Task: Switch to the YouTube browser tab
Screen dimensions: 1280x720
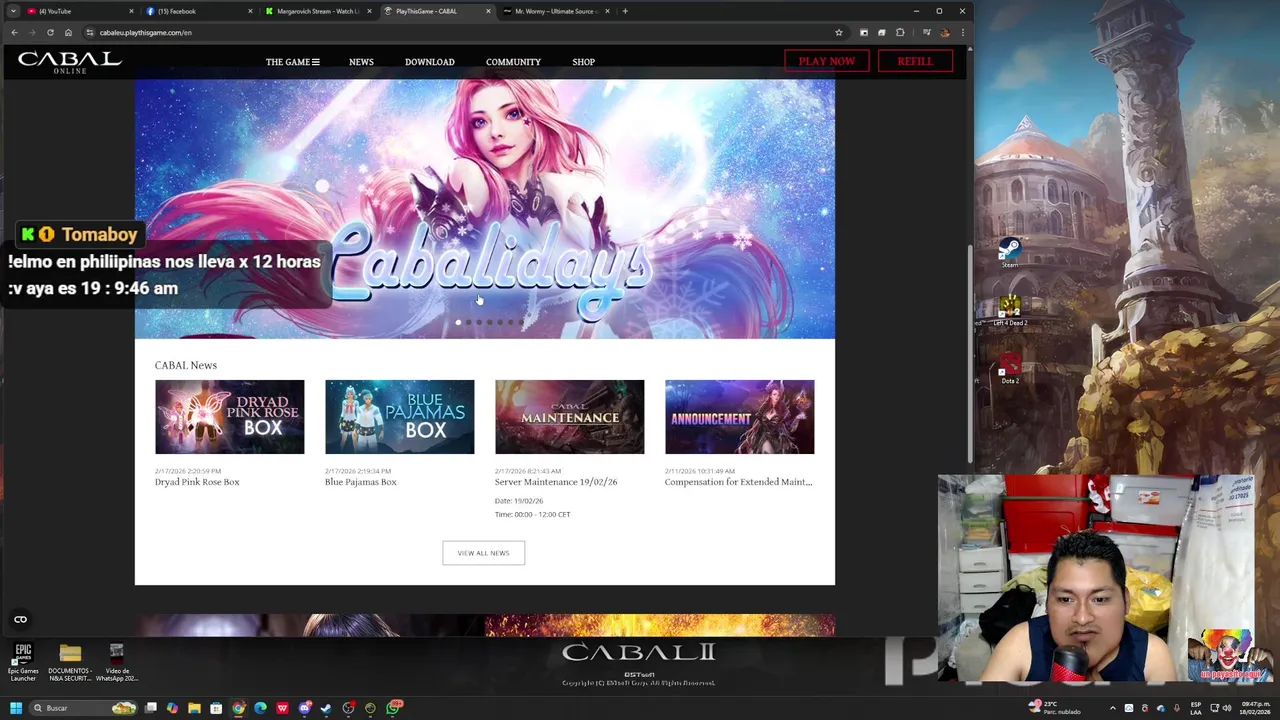Action: pyautogui.click(x=79, y=11)
